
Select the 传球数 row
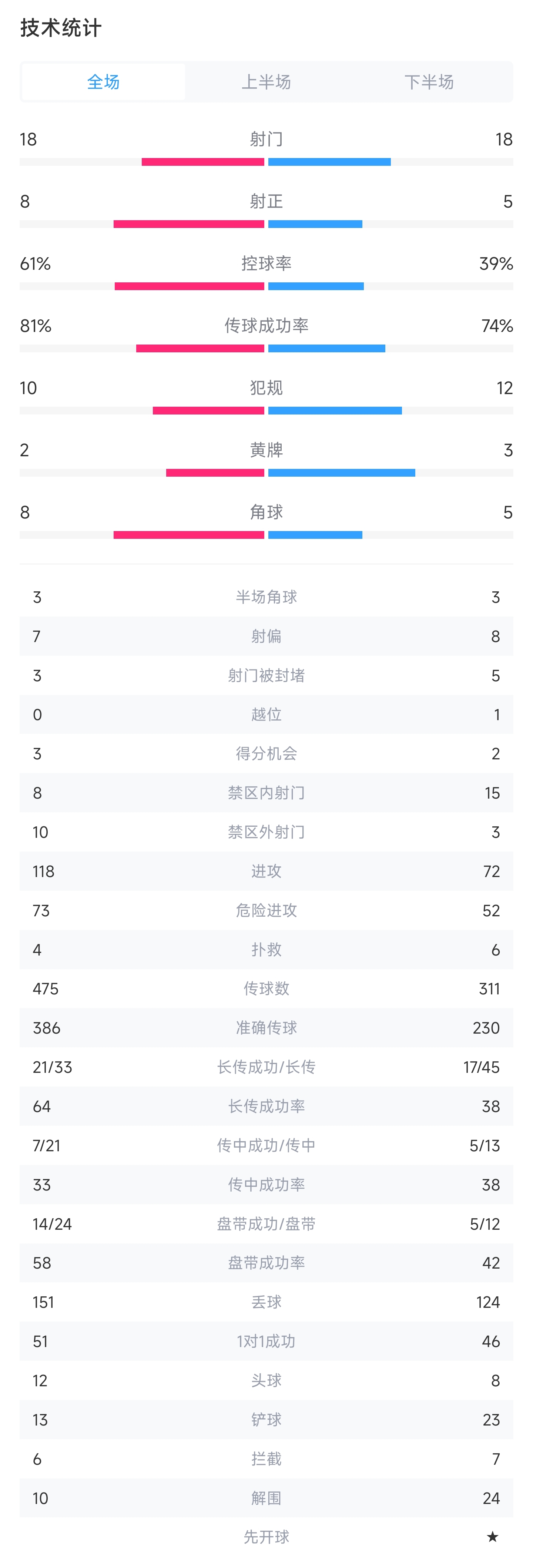click(x=266, y=988)
